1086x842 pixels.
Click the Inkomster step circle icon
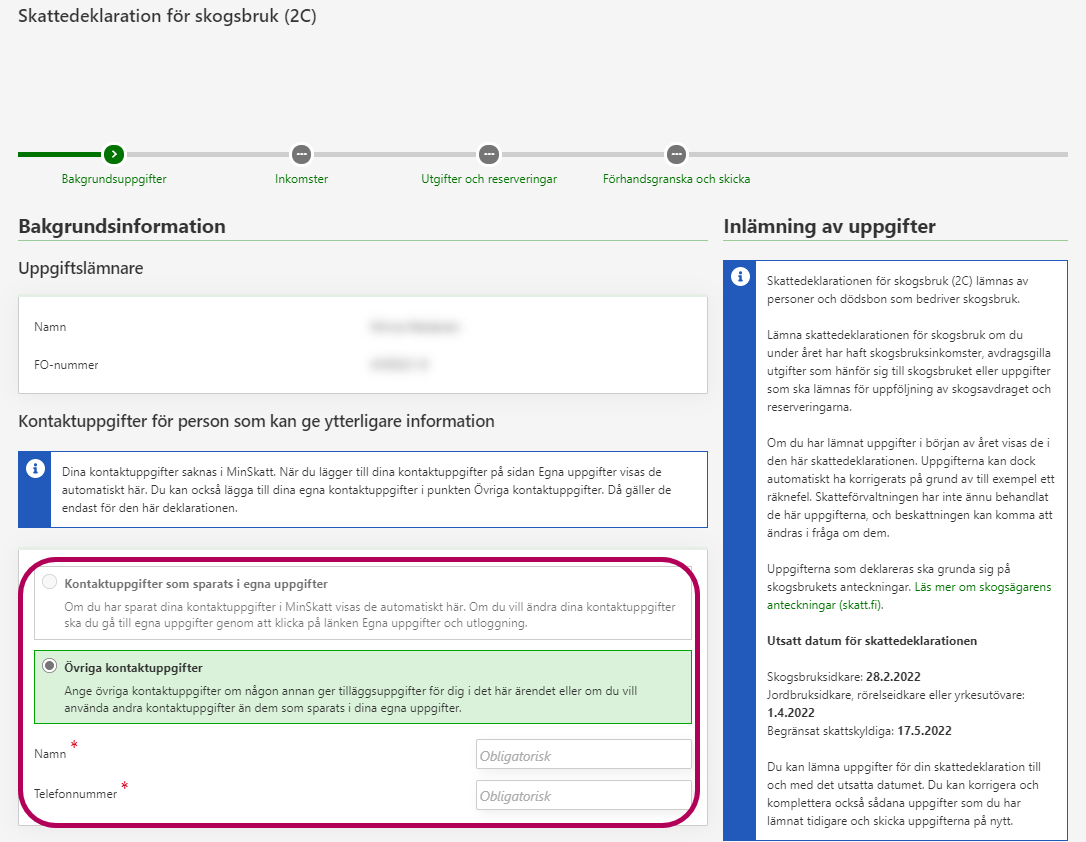coord(301,154)
